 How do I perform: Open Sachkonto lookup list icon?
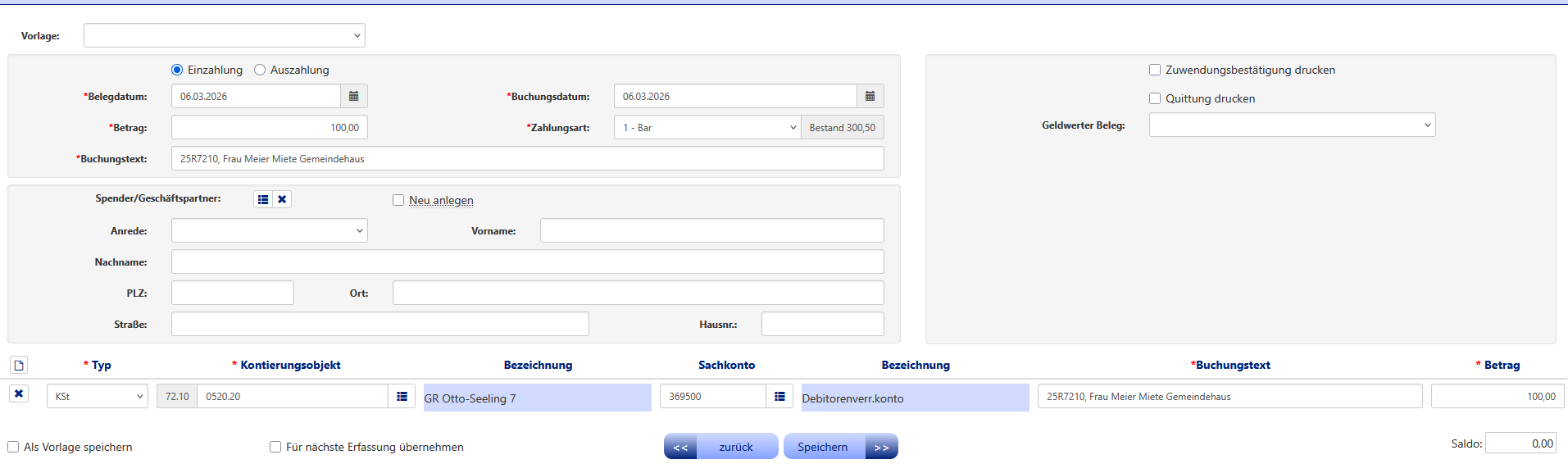[779, 397]
